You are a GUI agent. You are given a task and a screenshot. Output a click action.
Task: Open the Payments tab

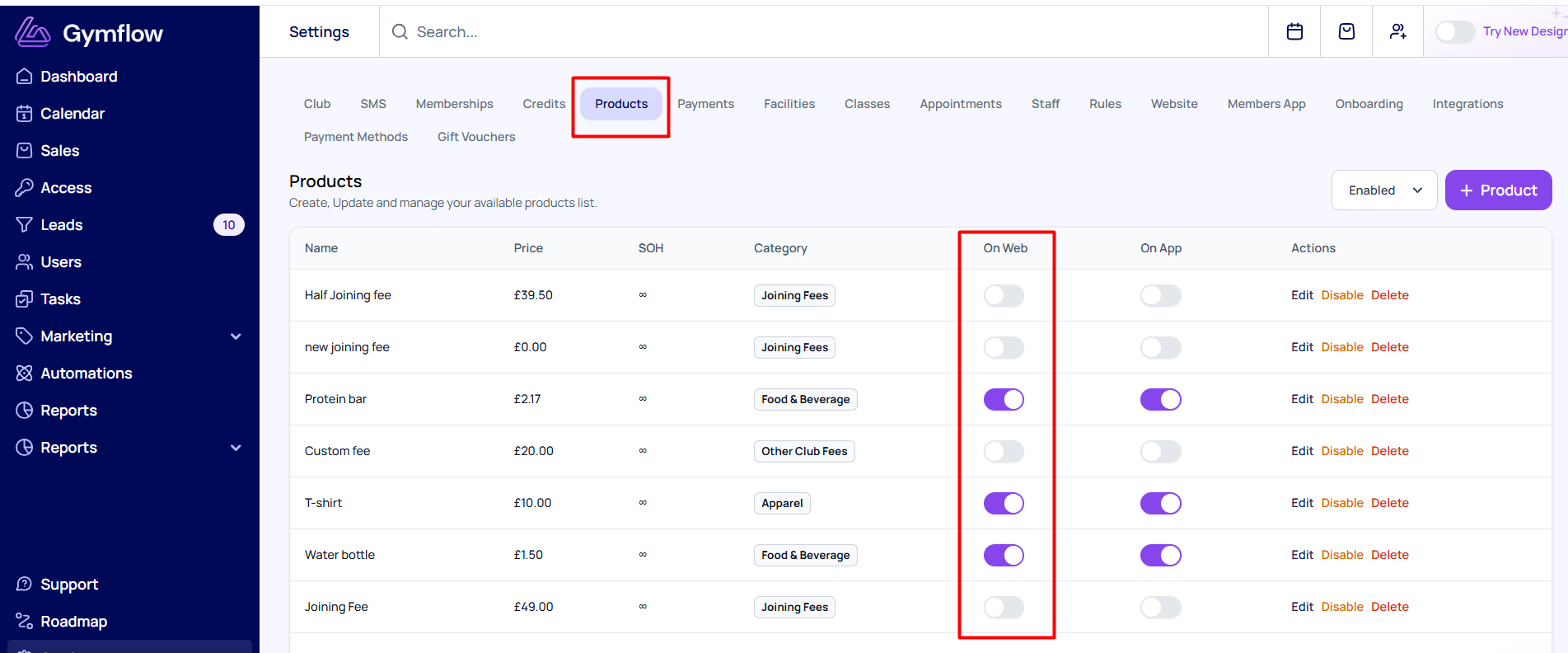705,104
